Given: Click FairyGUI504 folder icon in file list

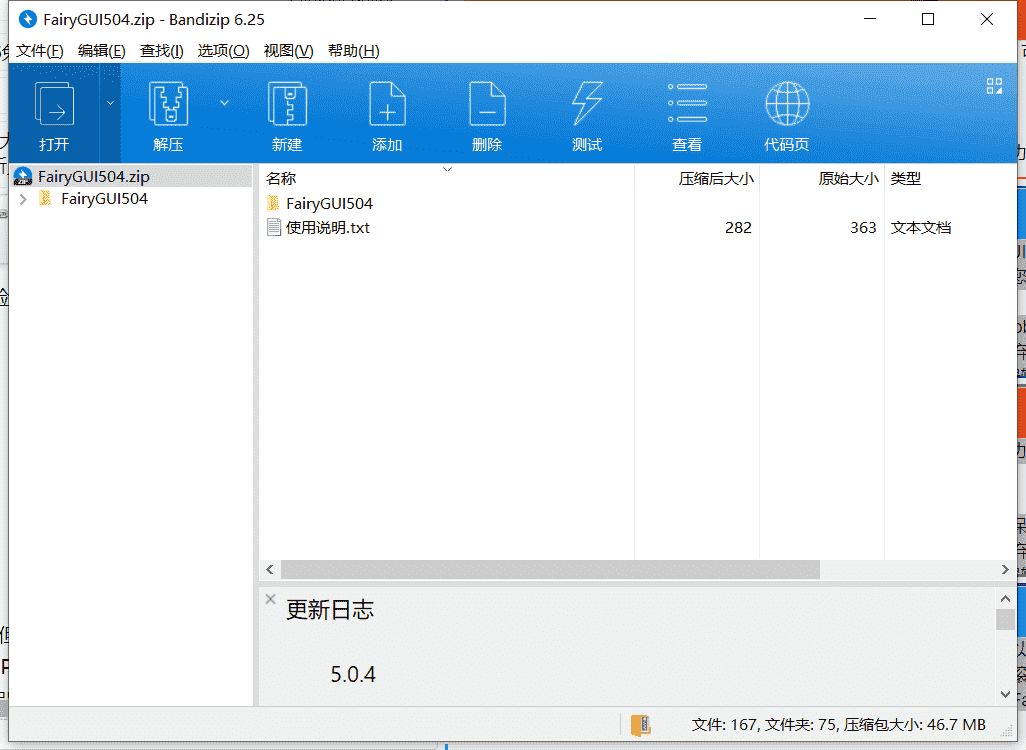Looking at the screenshot, I should pyautogui.click(x=274, y=204).
